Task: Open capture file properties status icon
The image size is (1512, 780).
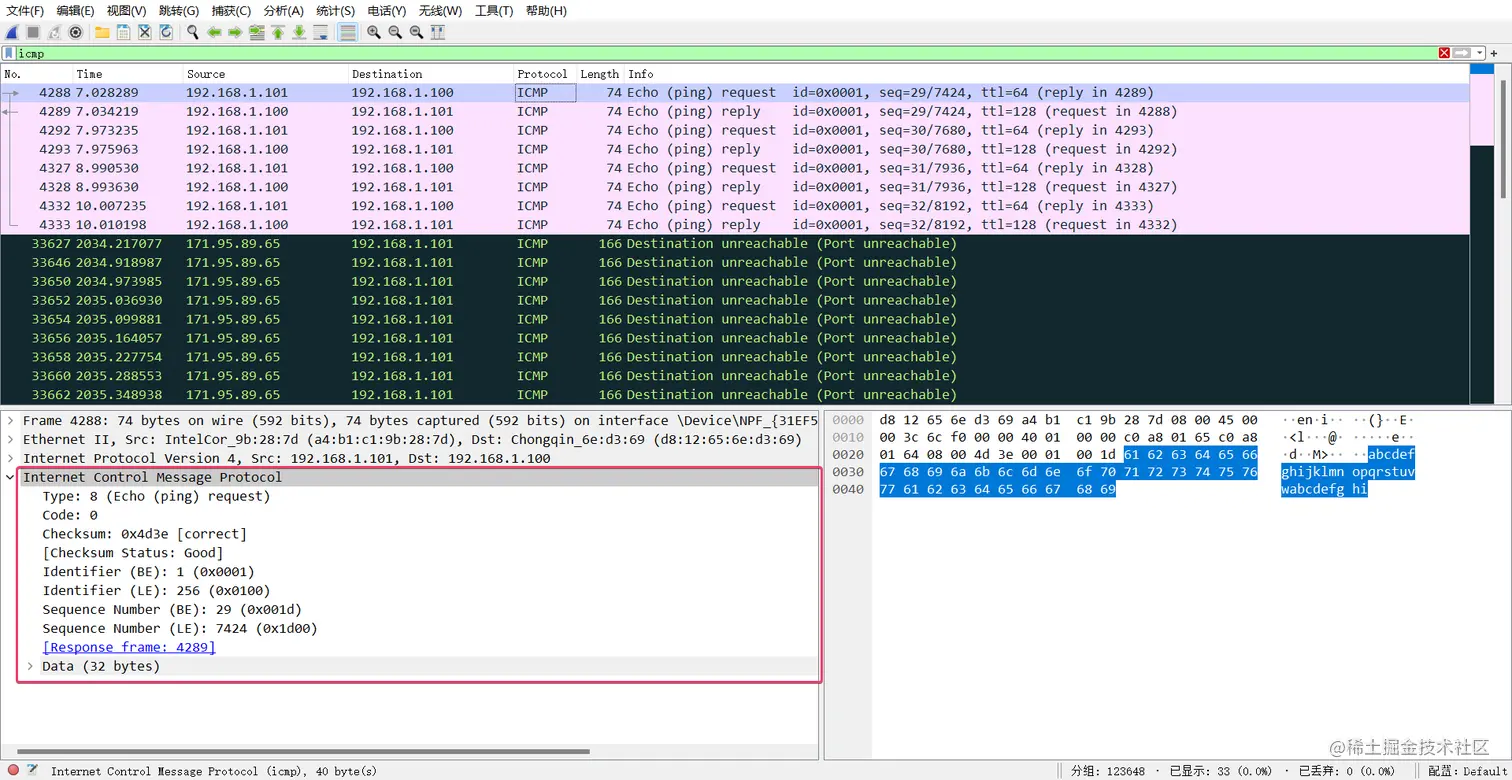Action: pyautogui.click(x=33, y=771)
